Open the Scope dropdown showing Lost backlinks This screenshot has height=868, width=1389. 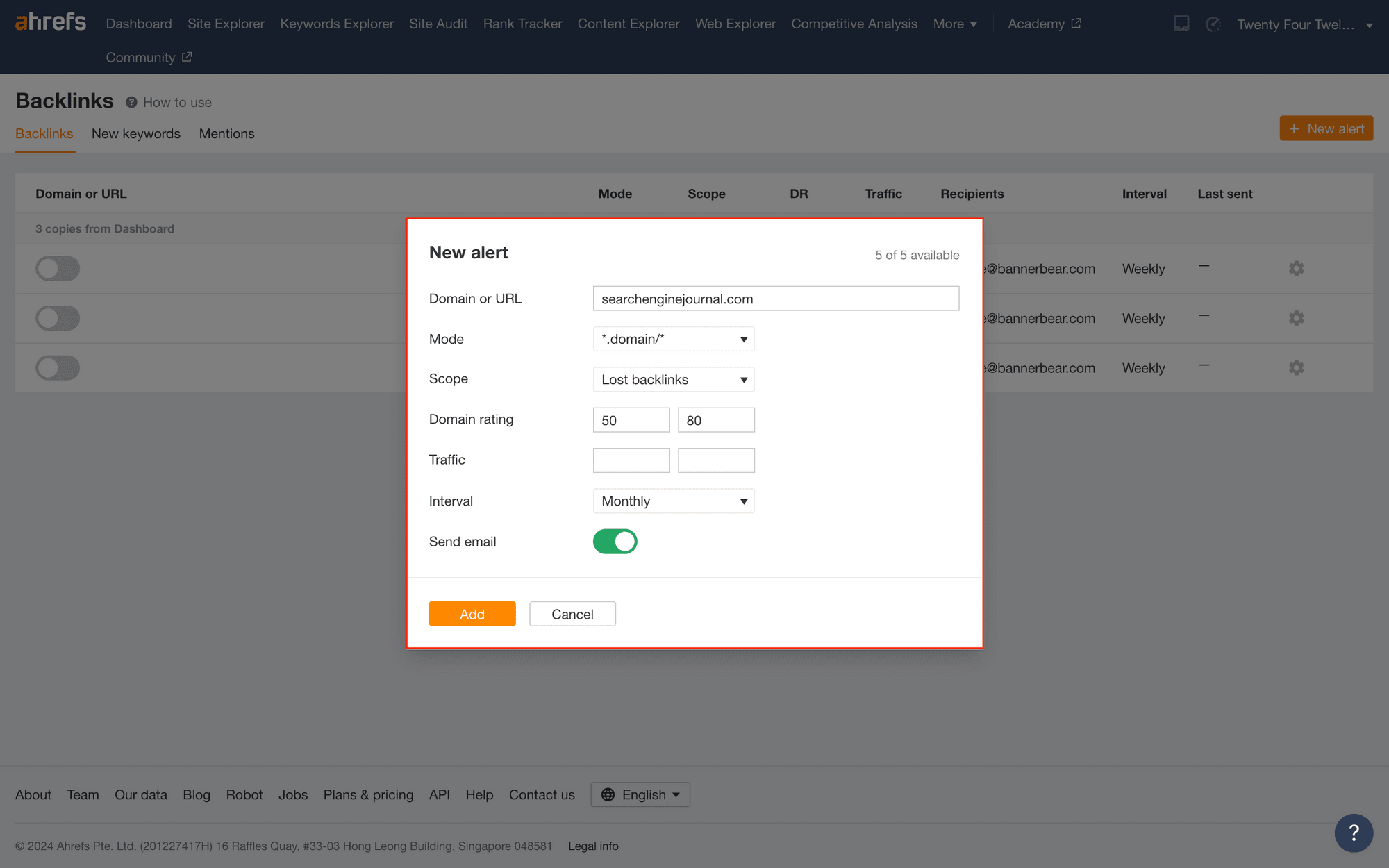pos(674,379)
